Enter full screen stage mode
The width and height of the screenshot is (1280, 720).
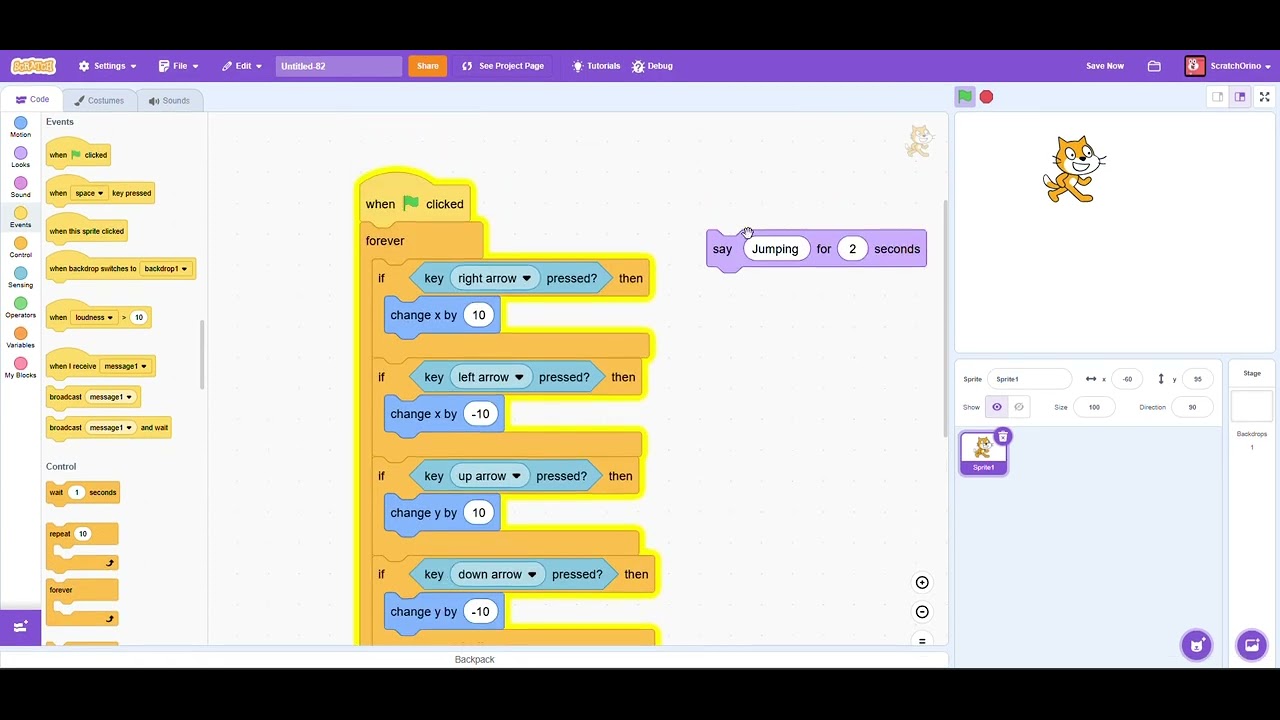tap(1264, 97)
